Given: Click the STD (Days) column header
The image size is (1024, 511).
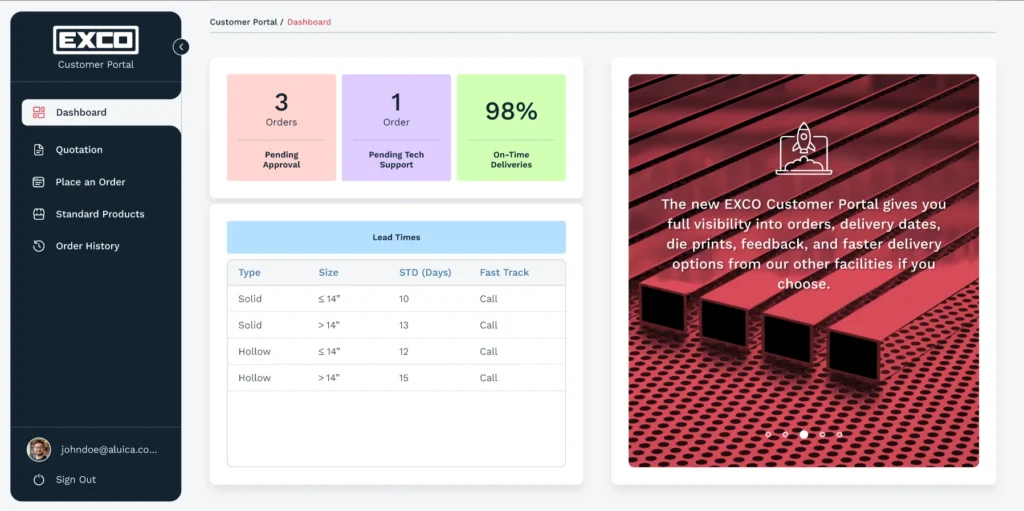Looking at the screenshot, I should pos(425,272).
